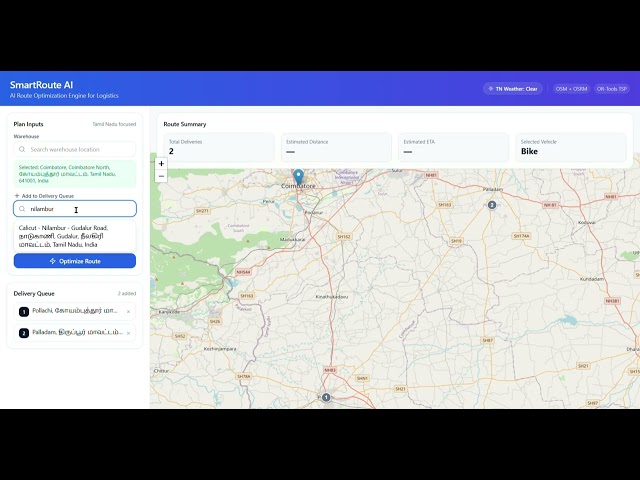
Task: Click the Total Deliveries summary card
Action: pos(219,147)
